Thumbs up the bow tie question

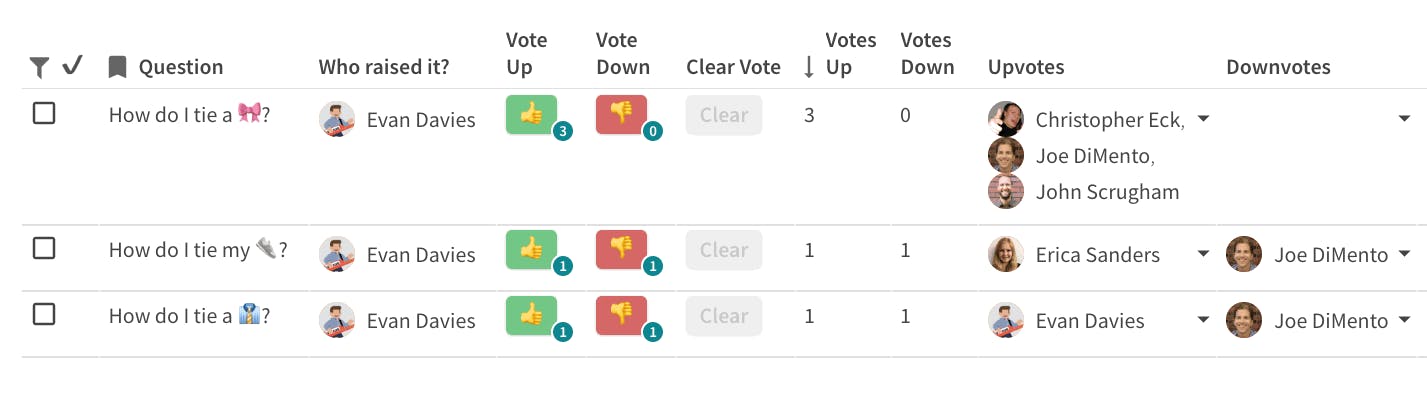pyautogui.click(x=531, y=114)
